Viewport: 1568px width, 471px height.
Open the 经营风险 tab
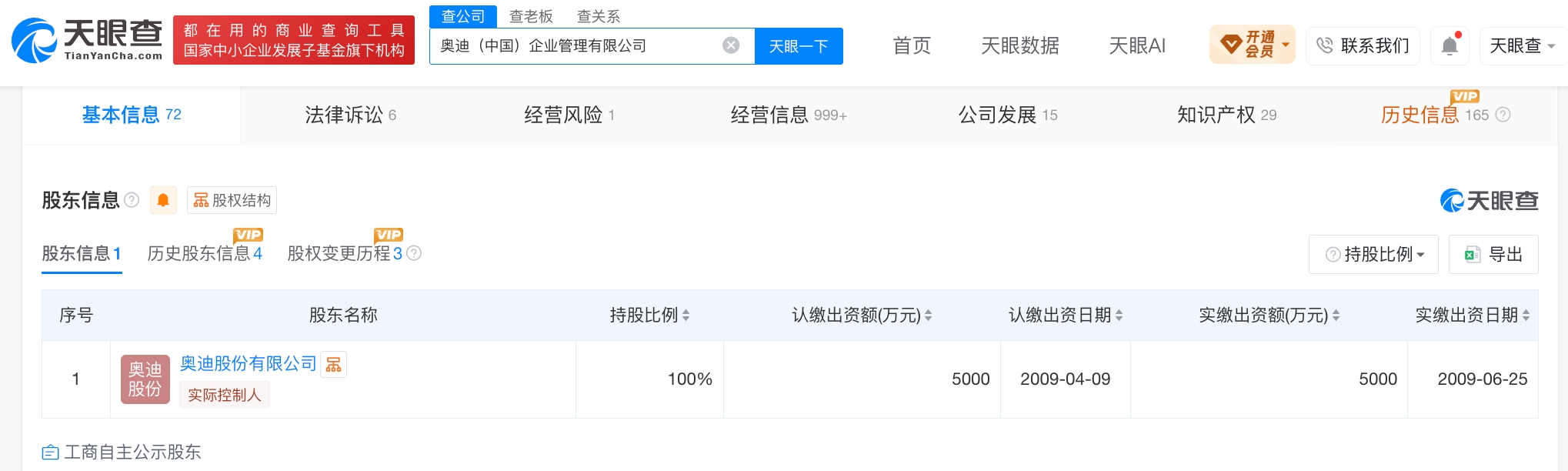569,115
